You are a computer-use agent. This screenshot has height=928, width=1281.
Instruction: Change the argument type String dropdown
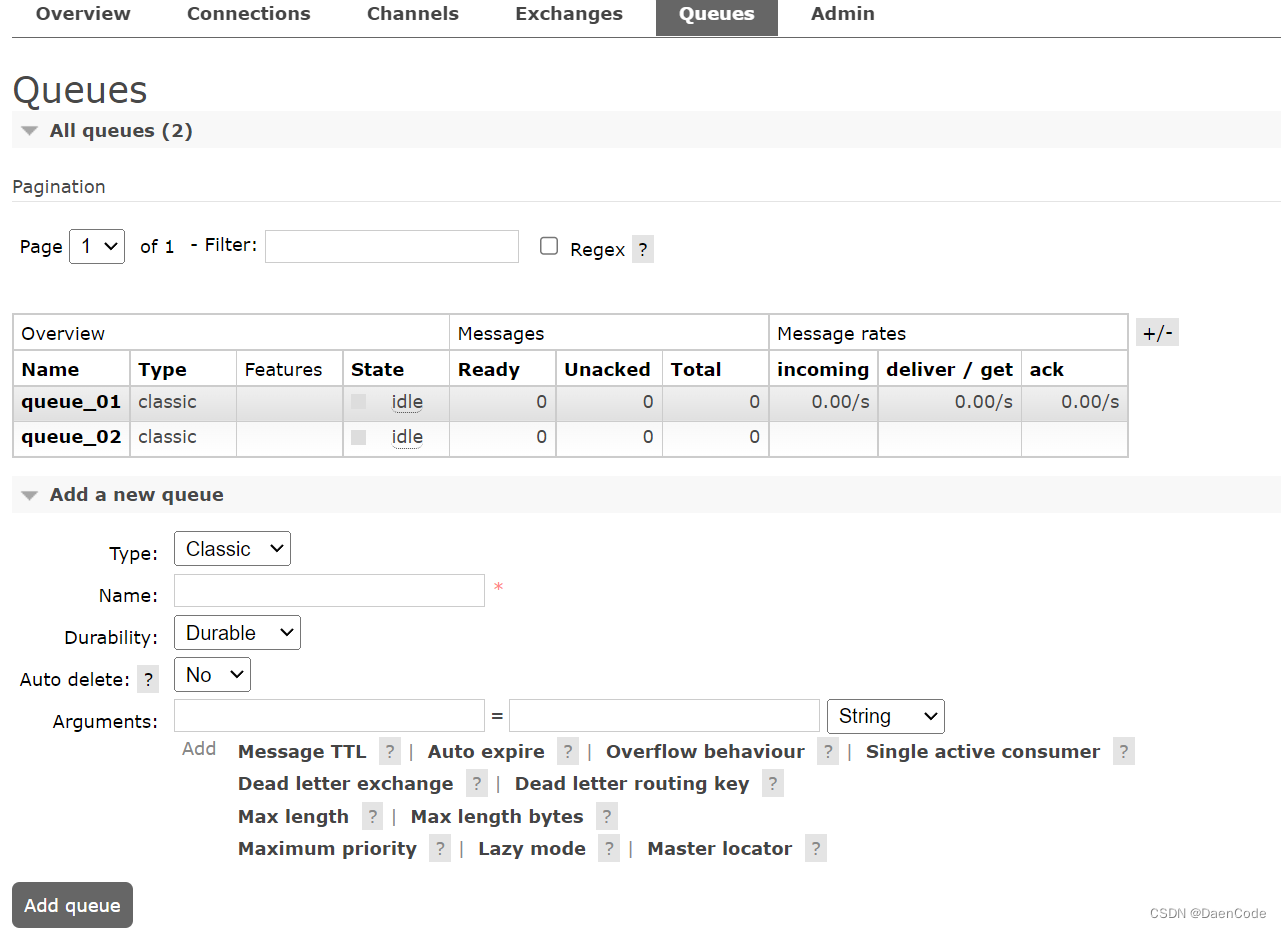(885, 716)
